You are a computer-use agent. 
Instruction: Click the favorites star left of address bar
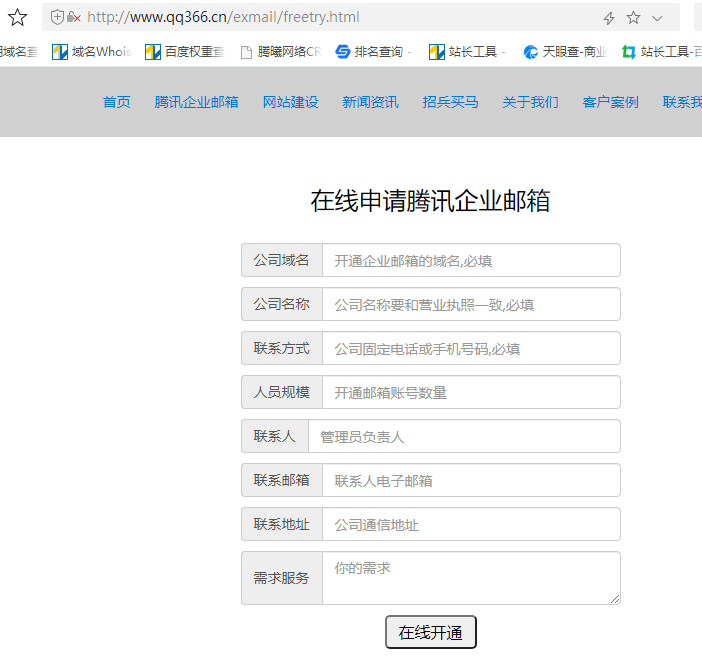click(17, 17)
